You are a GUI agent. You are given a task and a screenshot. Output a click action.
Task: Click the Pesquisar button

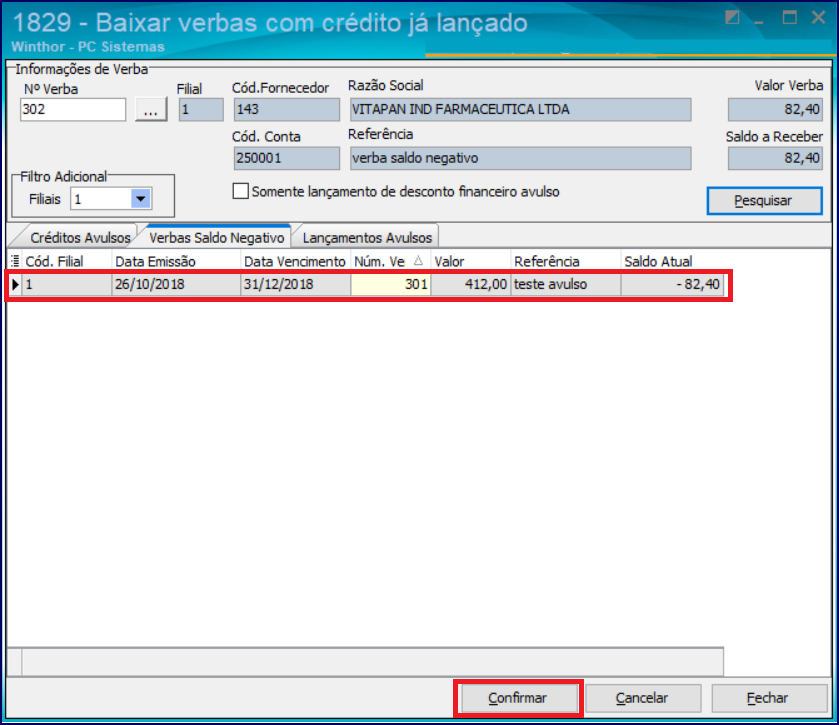coord(764,201)
